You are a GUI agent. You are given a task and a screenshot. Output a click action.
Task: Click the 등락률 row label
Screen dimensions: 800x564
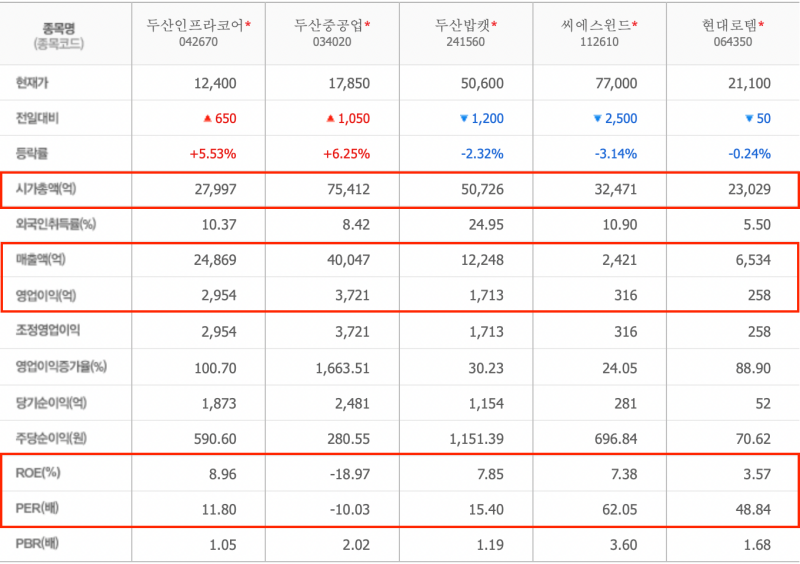(x=32, y=153)
